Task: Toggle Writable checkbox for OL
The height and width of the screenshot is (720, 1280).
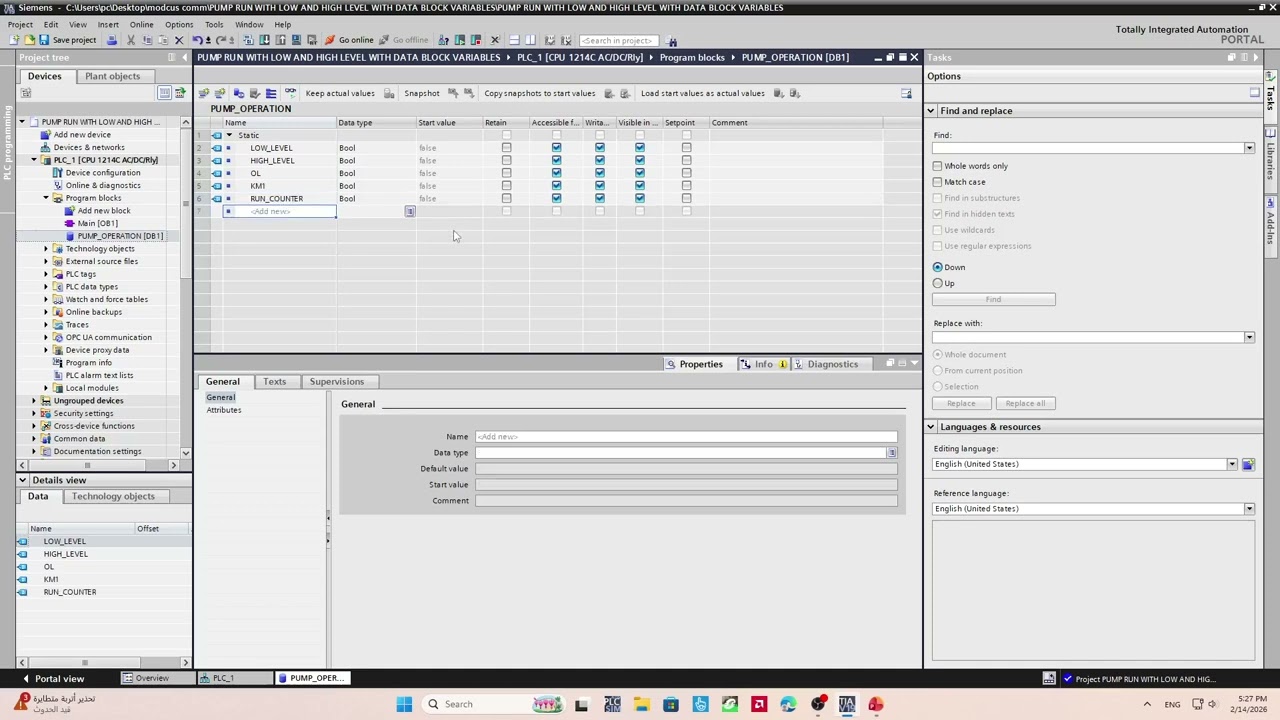Action: pyautogui.click(x=599, y=173)
